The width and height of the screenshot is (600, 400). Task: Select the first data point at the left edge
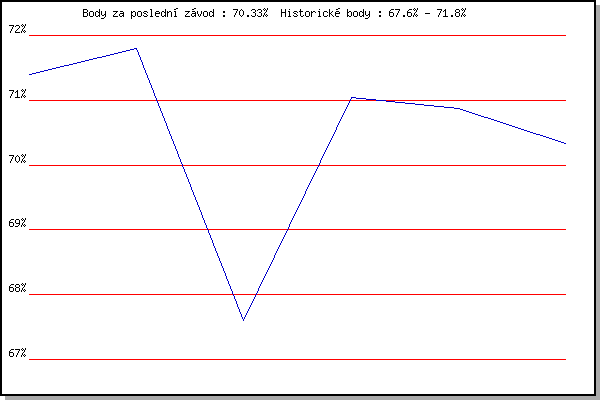[x=31, y=74]
